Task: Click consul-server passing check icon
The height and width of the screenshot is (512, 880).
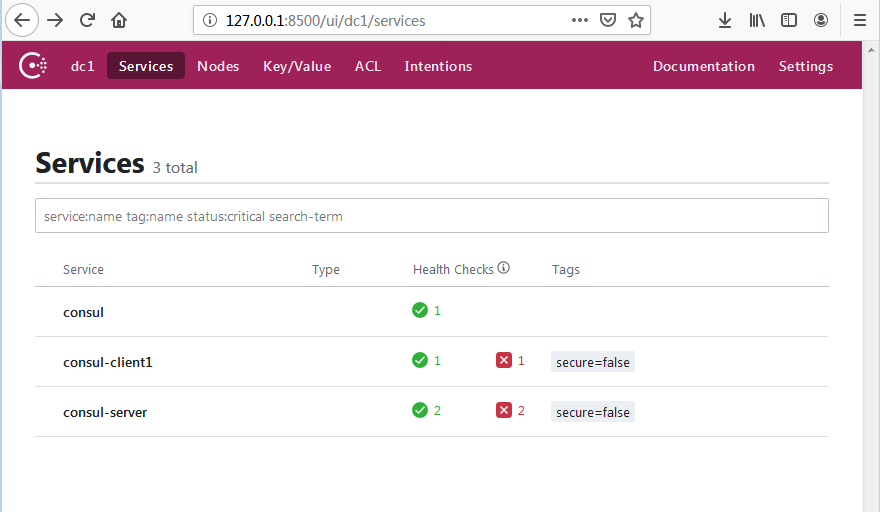Action: [x=420, y=410]
